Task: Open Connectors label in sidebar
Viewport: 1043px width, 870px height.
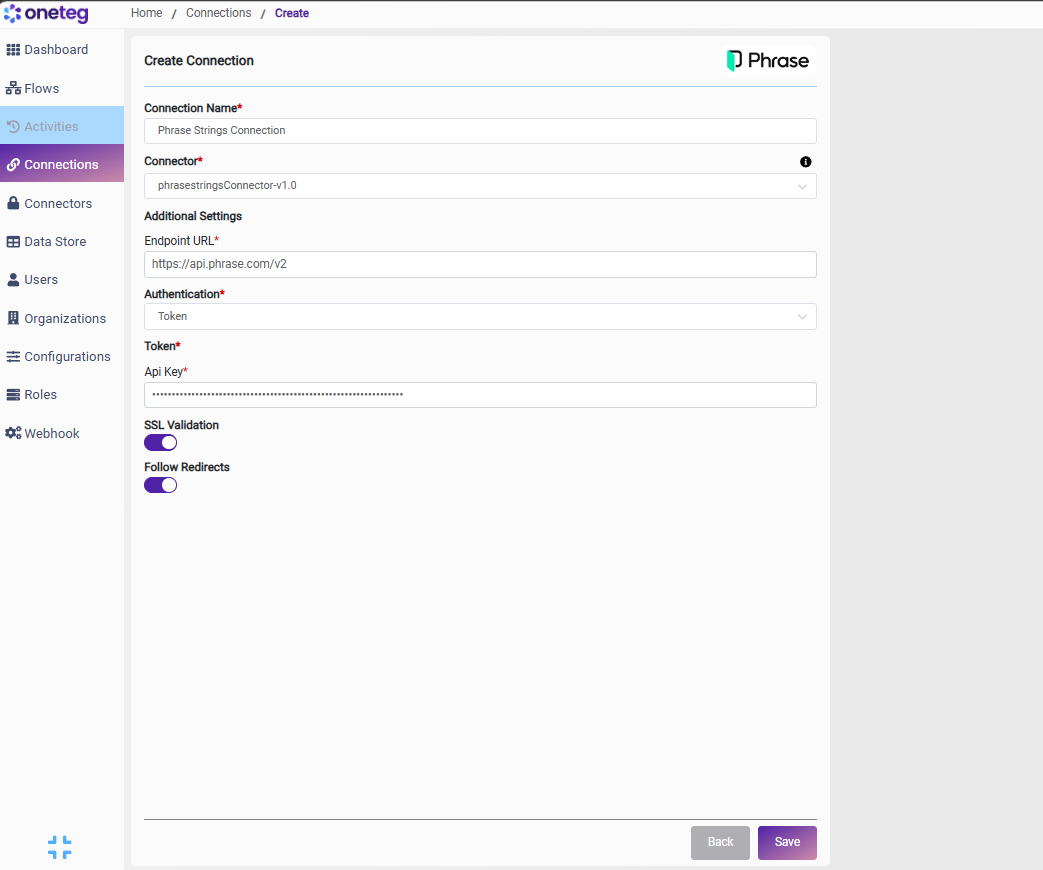Action: 59,204
